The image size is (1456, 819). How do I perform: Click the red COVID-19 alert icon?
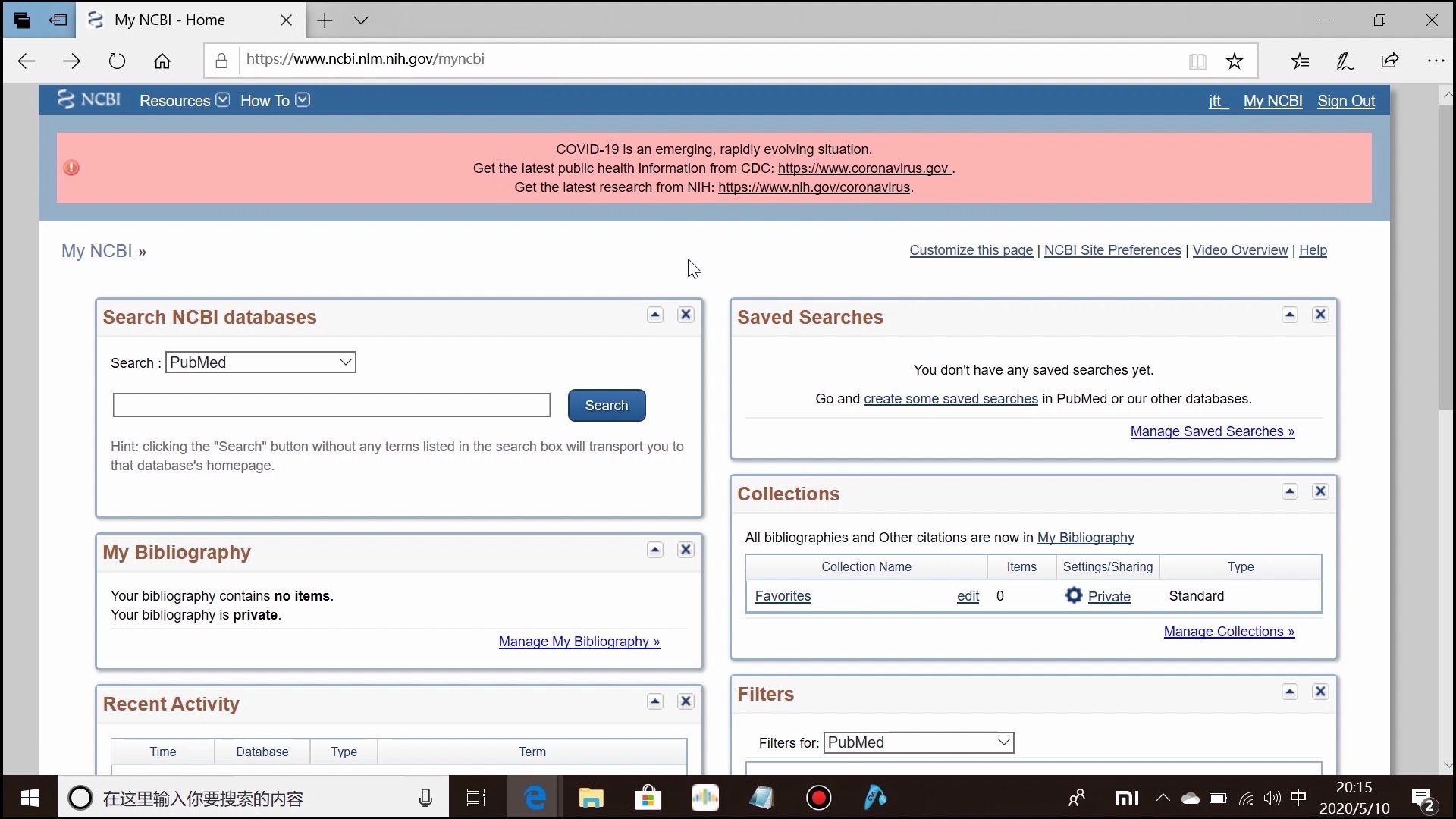71,168
